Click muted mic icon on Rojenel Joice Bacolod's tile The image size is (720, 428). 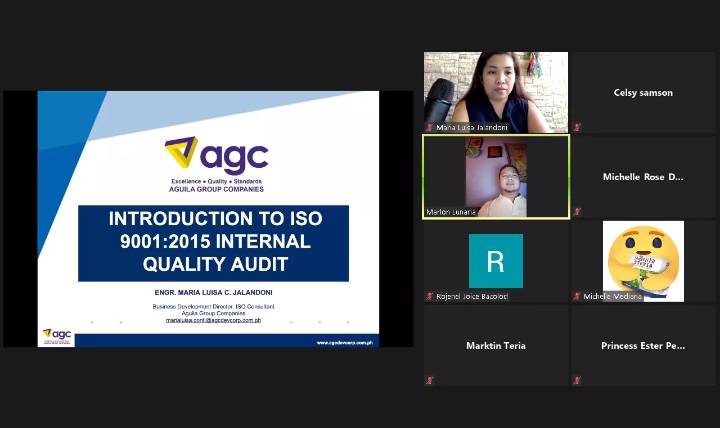pyautogui.click(x=430, y=296)
